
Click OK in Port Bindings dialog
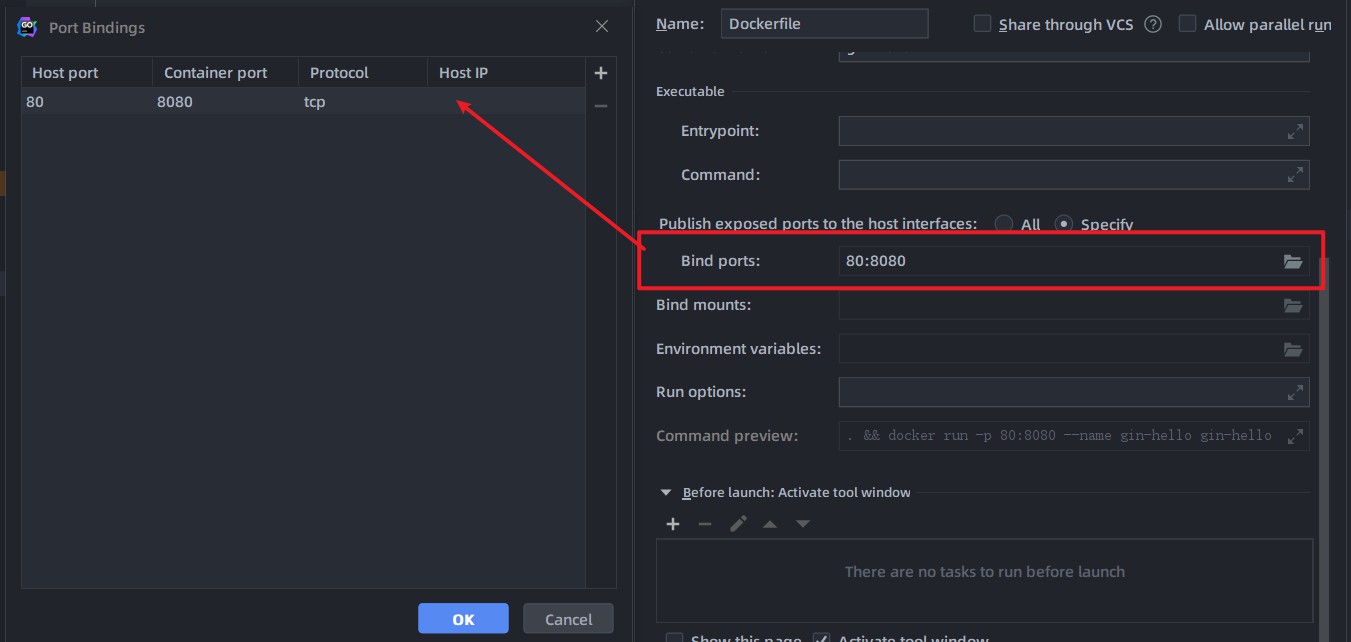[463, 619]
